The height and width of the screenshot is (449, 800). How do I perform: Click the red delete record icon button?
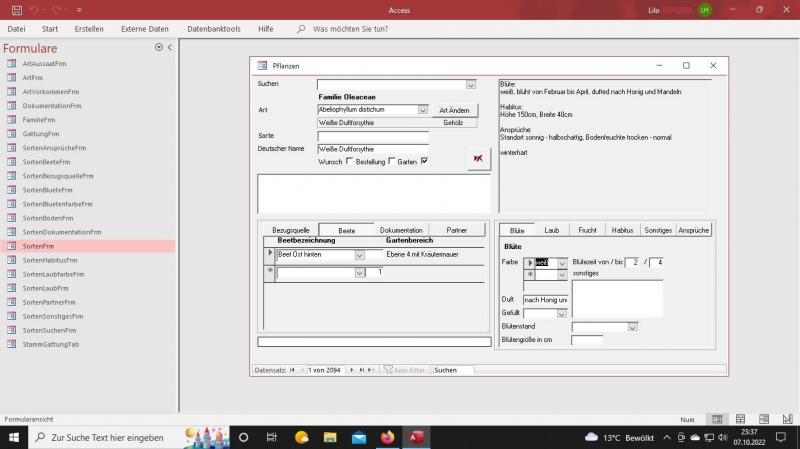pos(478,158)
